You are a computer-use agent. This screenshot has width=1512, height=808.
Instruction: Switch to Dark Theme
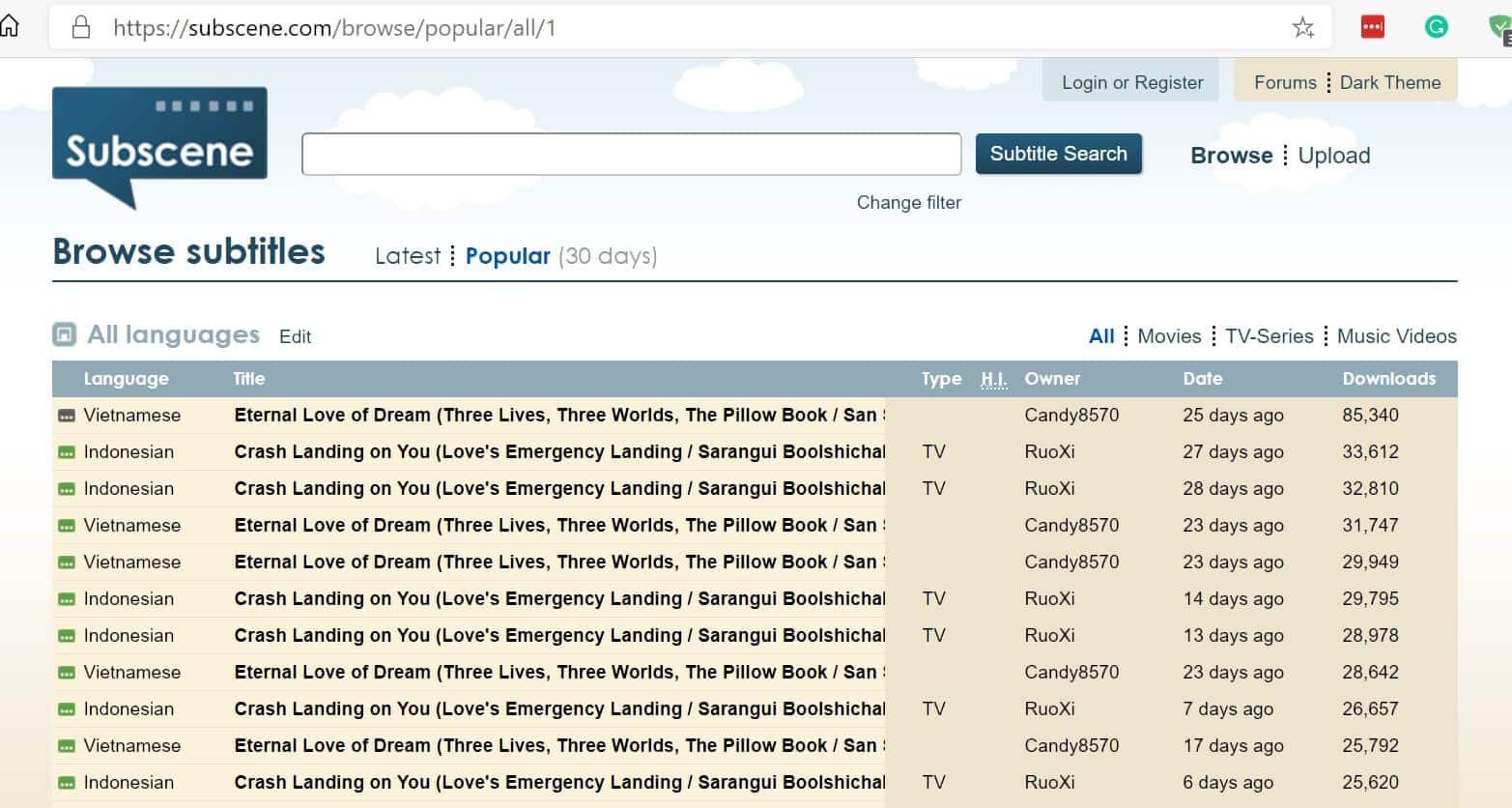[x=1389, y=82]
